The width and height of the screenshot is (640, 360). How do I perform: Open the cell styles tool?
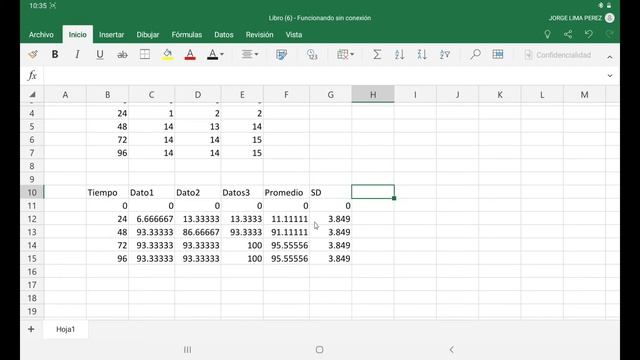pyautogui.click(x=281, y=54)
